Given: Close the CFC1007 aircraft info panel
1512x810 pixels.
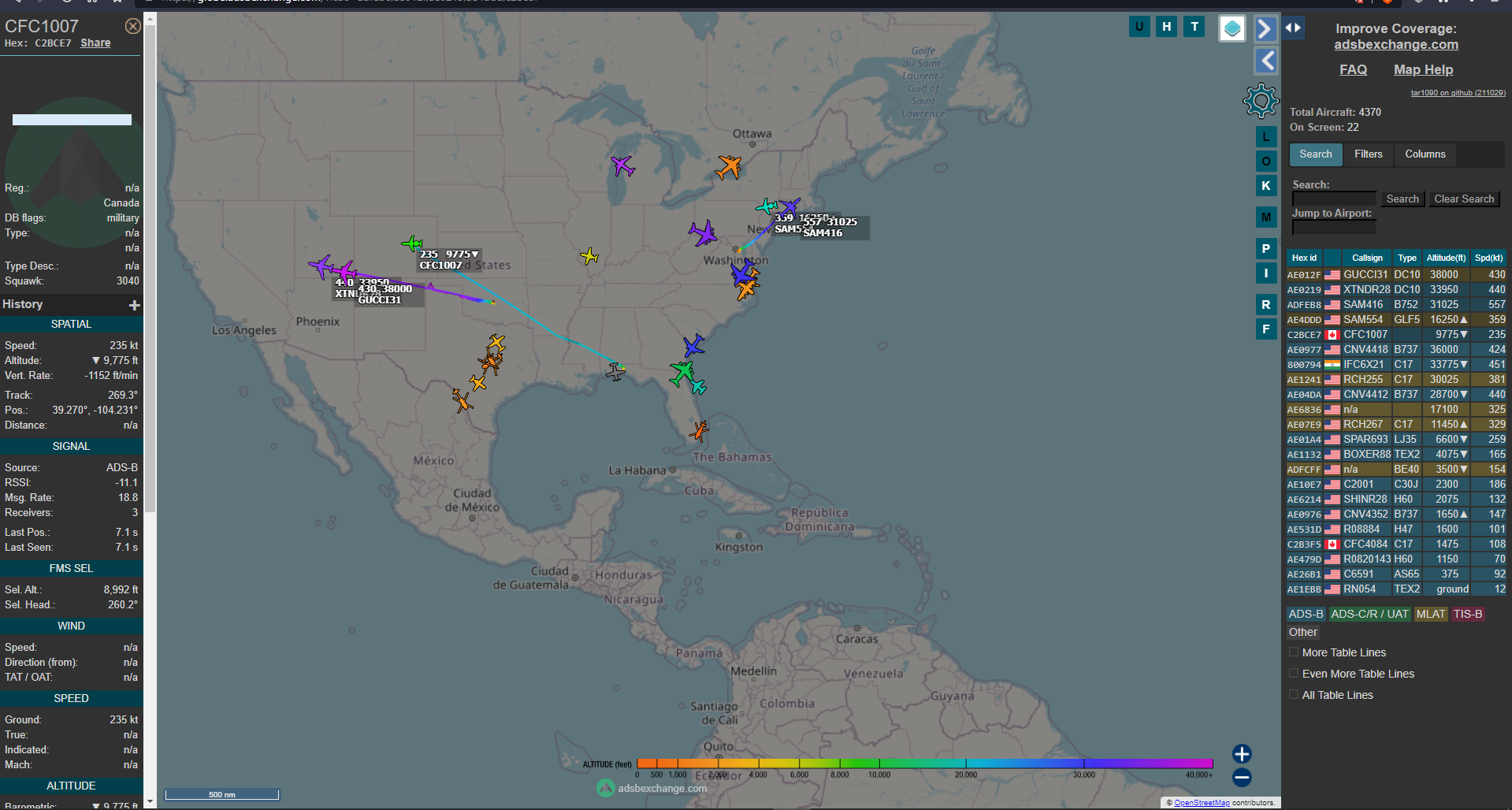Looking at the screenshot, I should [133, 26].
